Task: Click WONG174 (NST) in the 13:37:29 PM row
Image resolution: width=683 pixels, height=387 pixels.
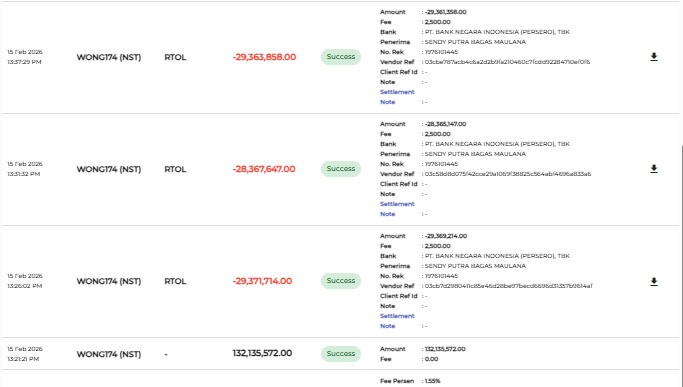Action: (x=109, y=57)
